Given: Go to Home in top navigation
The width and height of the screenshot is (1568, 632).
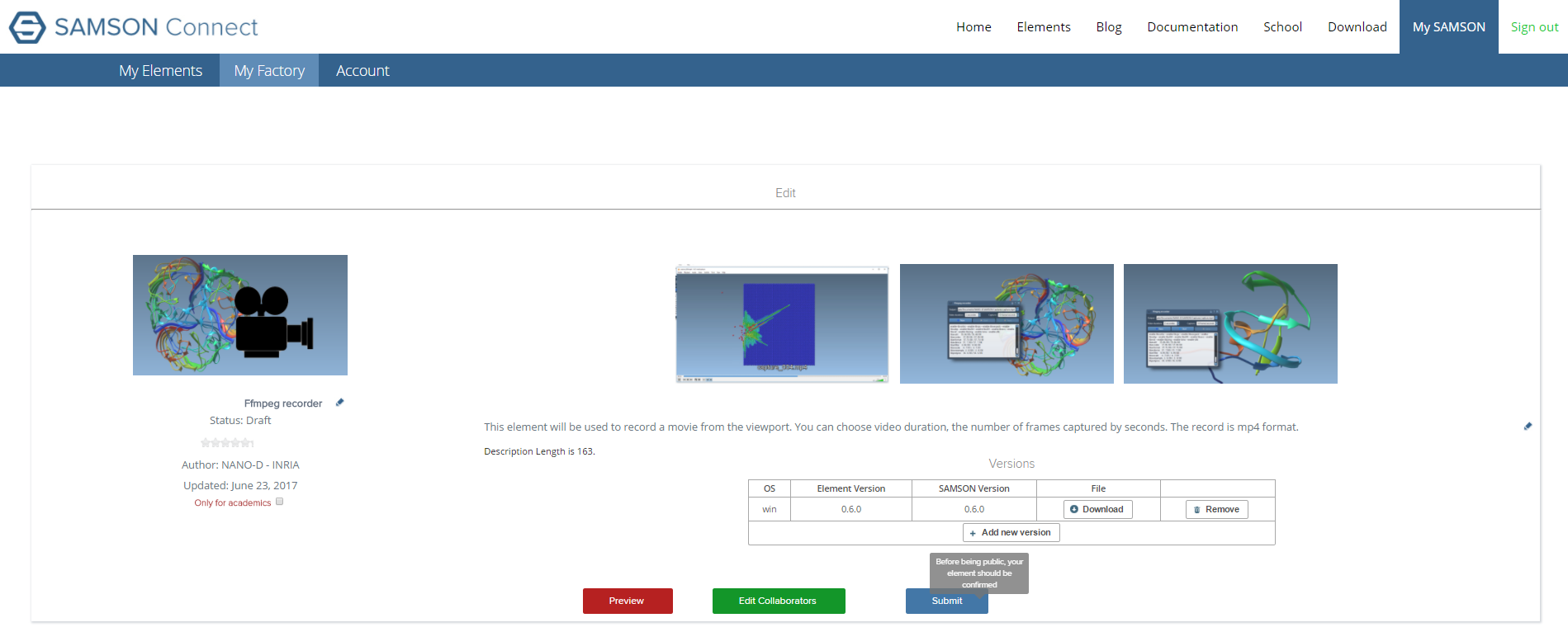Looking at the screenshot, I should tap(973, 27).
